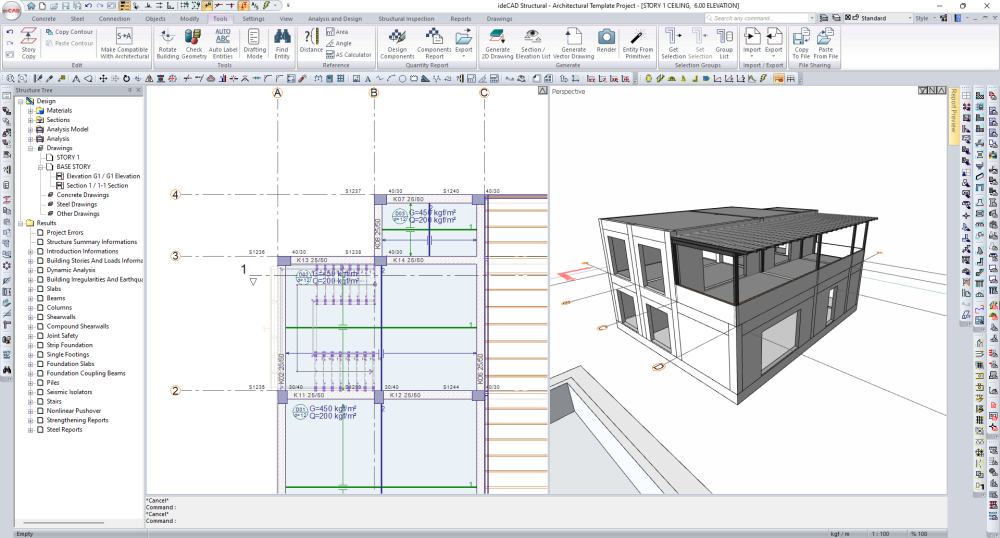Select Entity From Primitives tool

(x=637, y=42)
